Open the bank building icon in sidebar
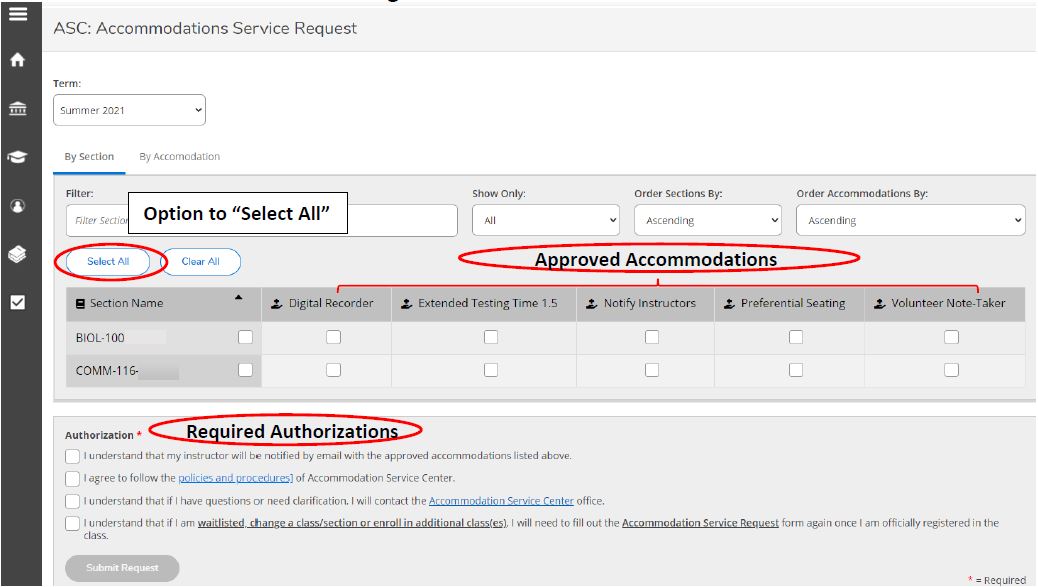 point(17,108)
